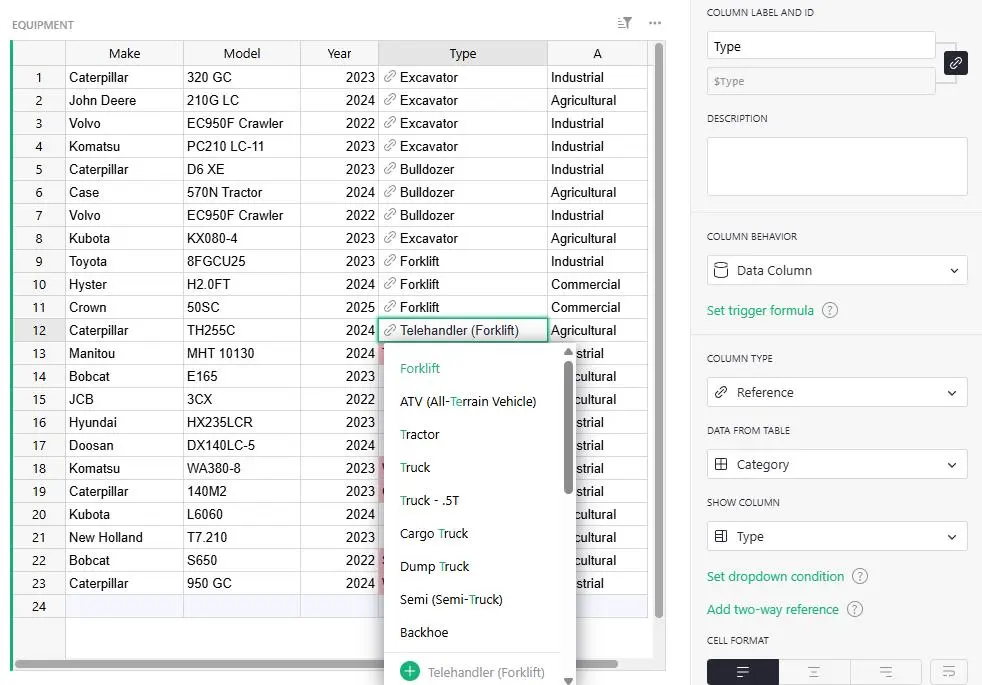Click the $Type column ID field
Image resolution: width=982 pixels, height=685 pixels.
[821, 81]
